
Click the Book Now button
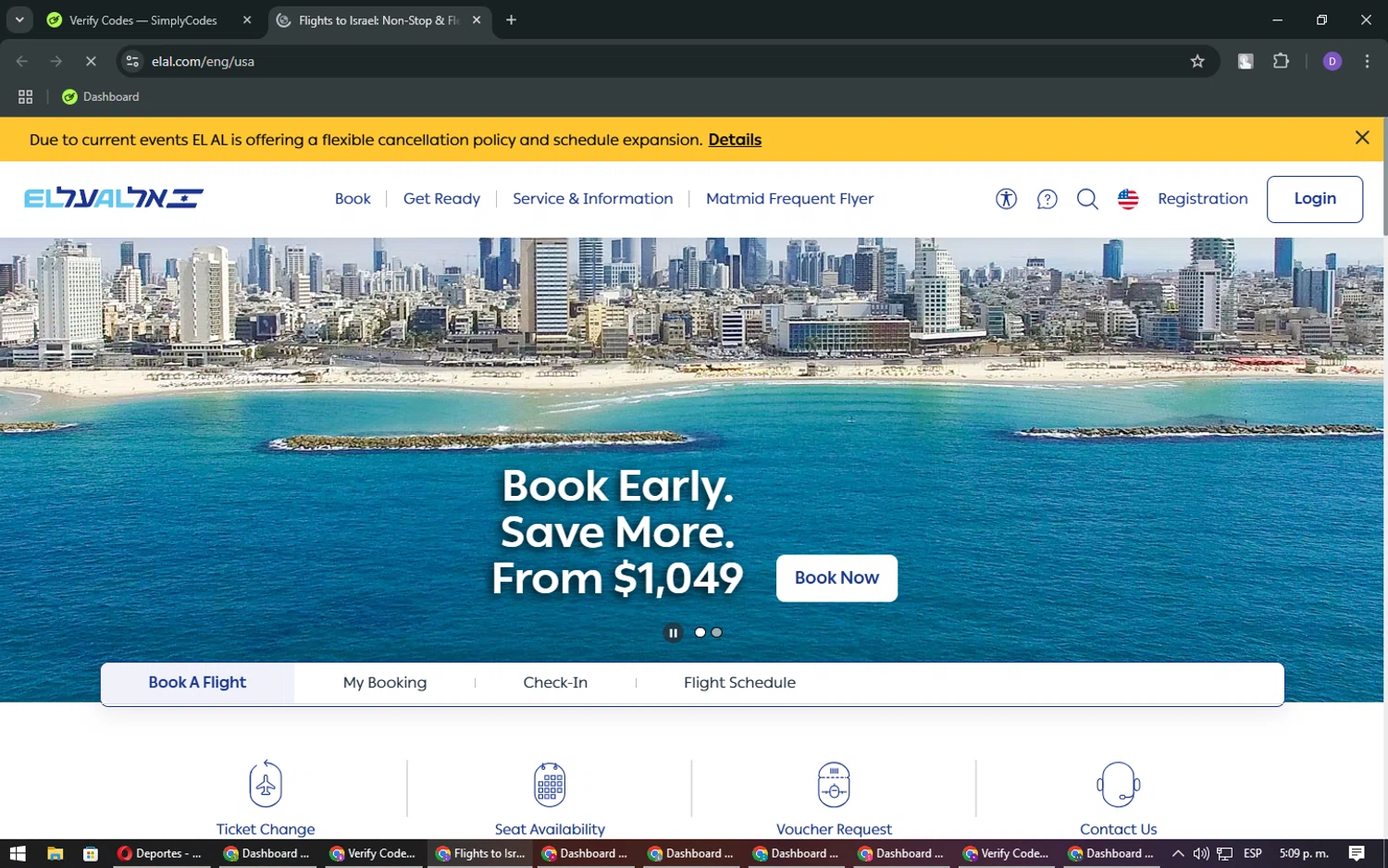837,577
